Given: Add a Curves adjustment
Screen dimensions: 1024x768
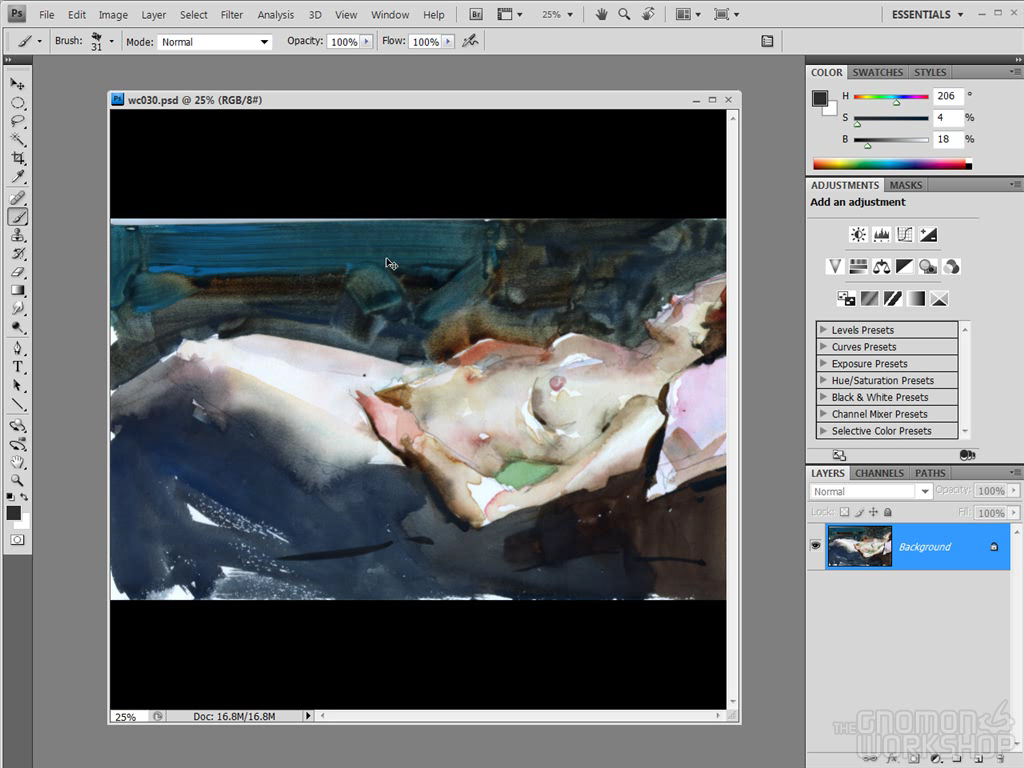Looking at the screenshot, I should point(904,234).
